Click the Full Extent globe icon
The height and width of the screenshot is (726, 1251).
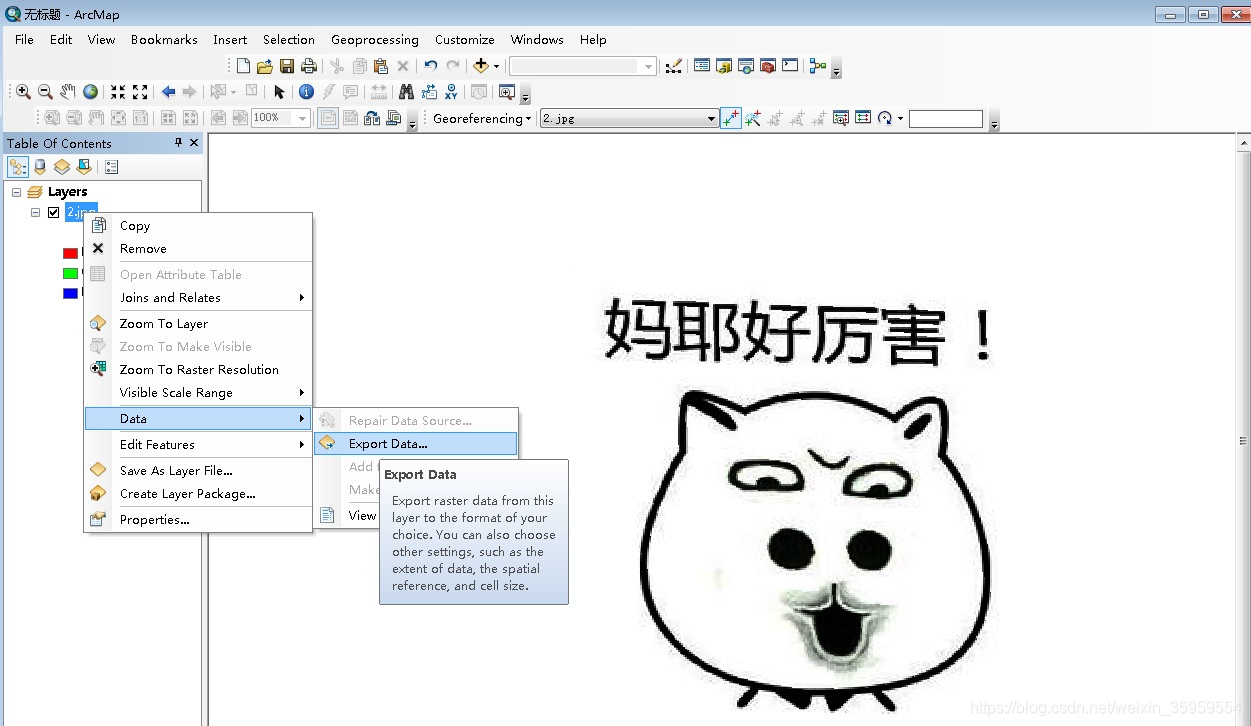pos(90,92)
